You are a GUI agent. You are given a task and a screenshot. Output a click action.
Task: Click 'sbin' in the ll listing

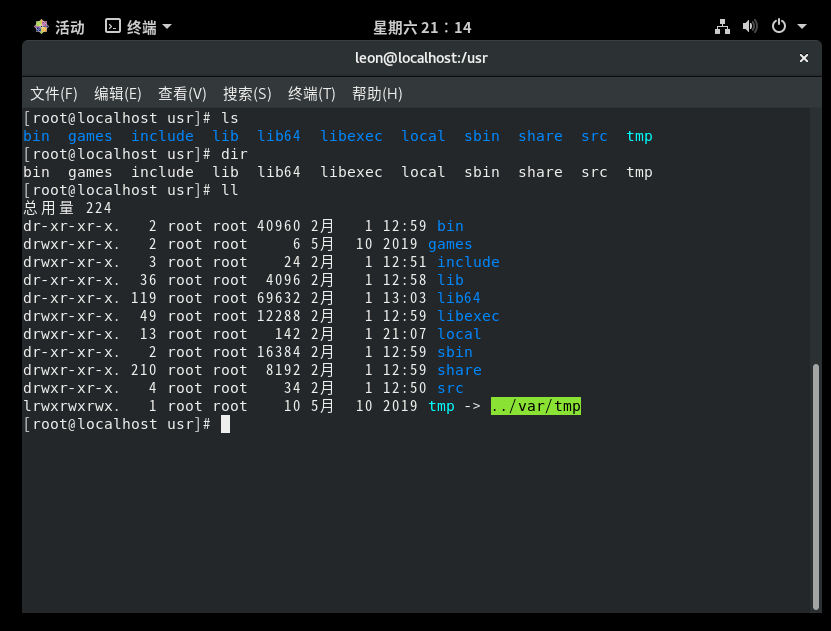(x=455, y=352)
